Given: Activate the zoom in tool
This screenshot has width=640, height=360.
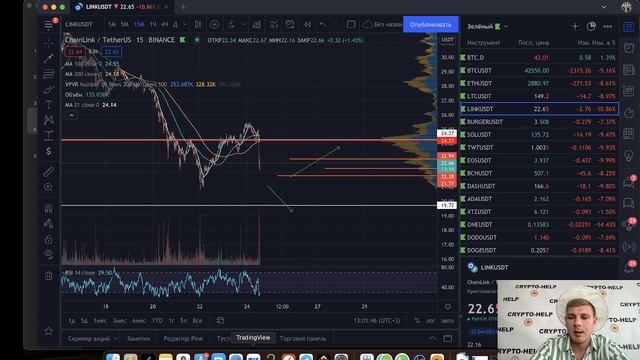Looking at the screenshot, I should [49, 187].
